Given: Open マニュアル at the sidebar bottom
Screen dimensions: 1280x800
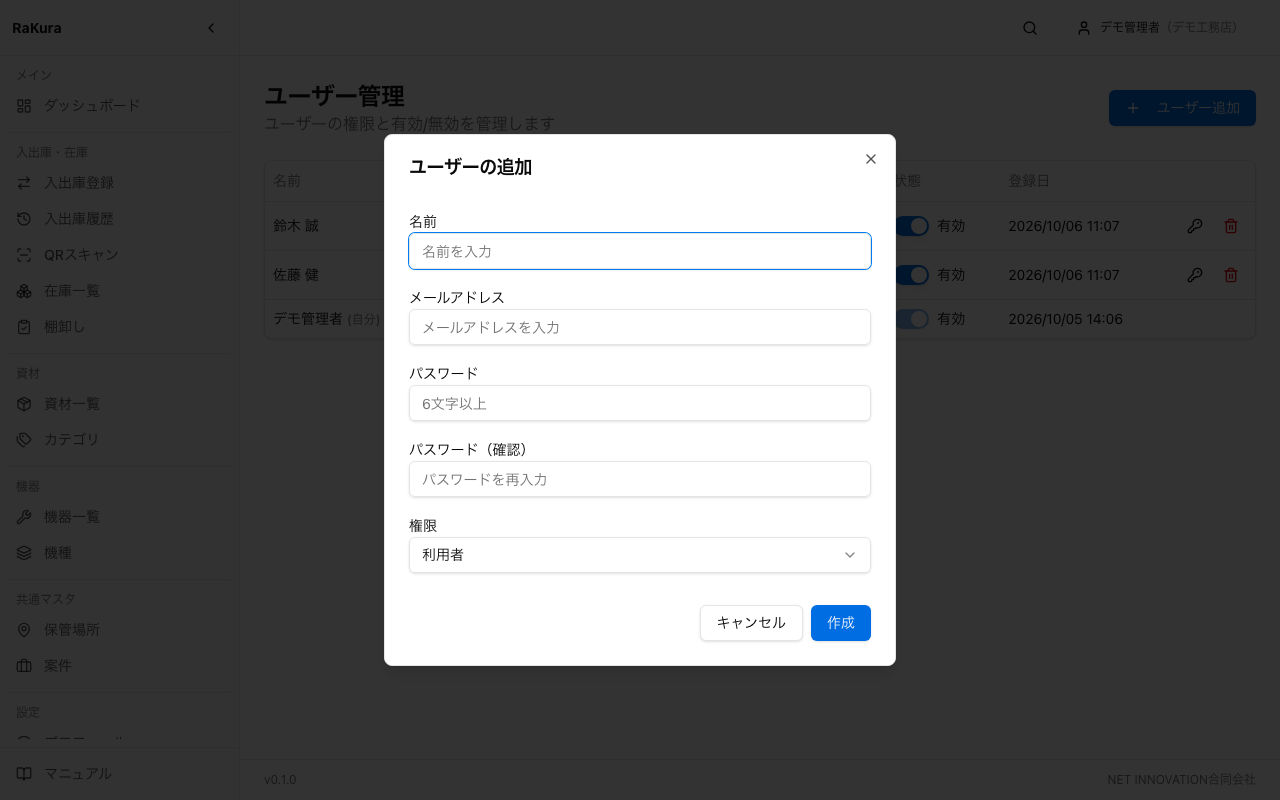Looking at the screenshot, I should coord(120,774).
